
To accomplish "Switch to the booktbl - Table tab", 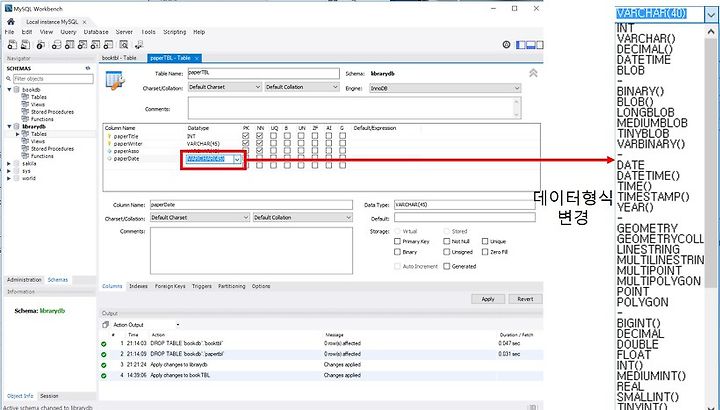I will (119, 58).
